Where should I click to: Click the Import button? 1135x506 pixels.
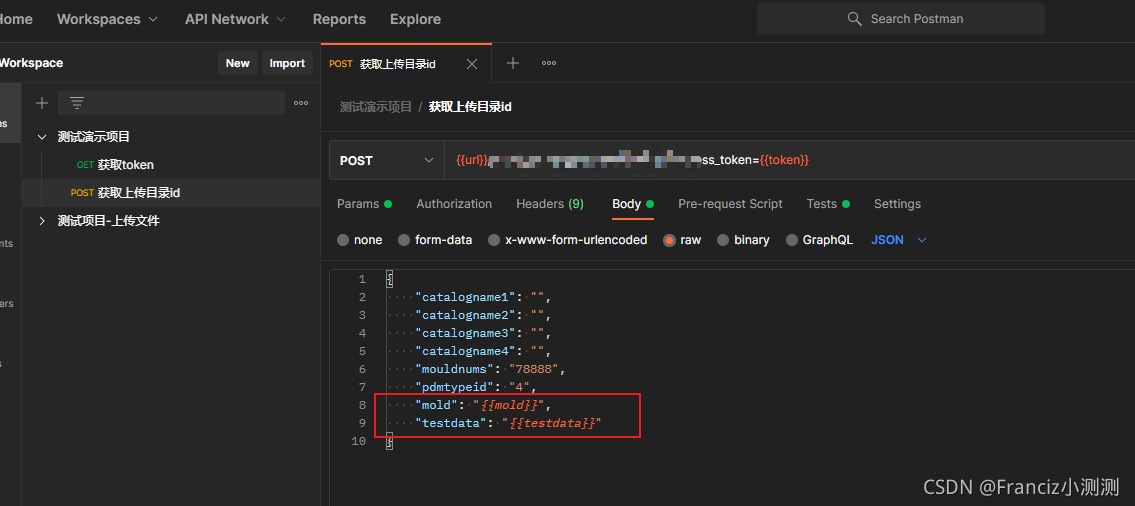pos(287,63)
